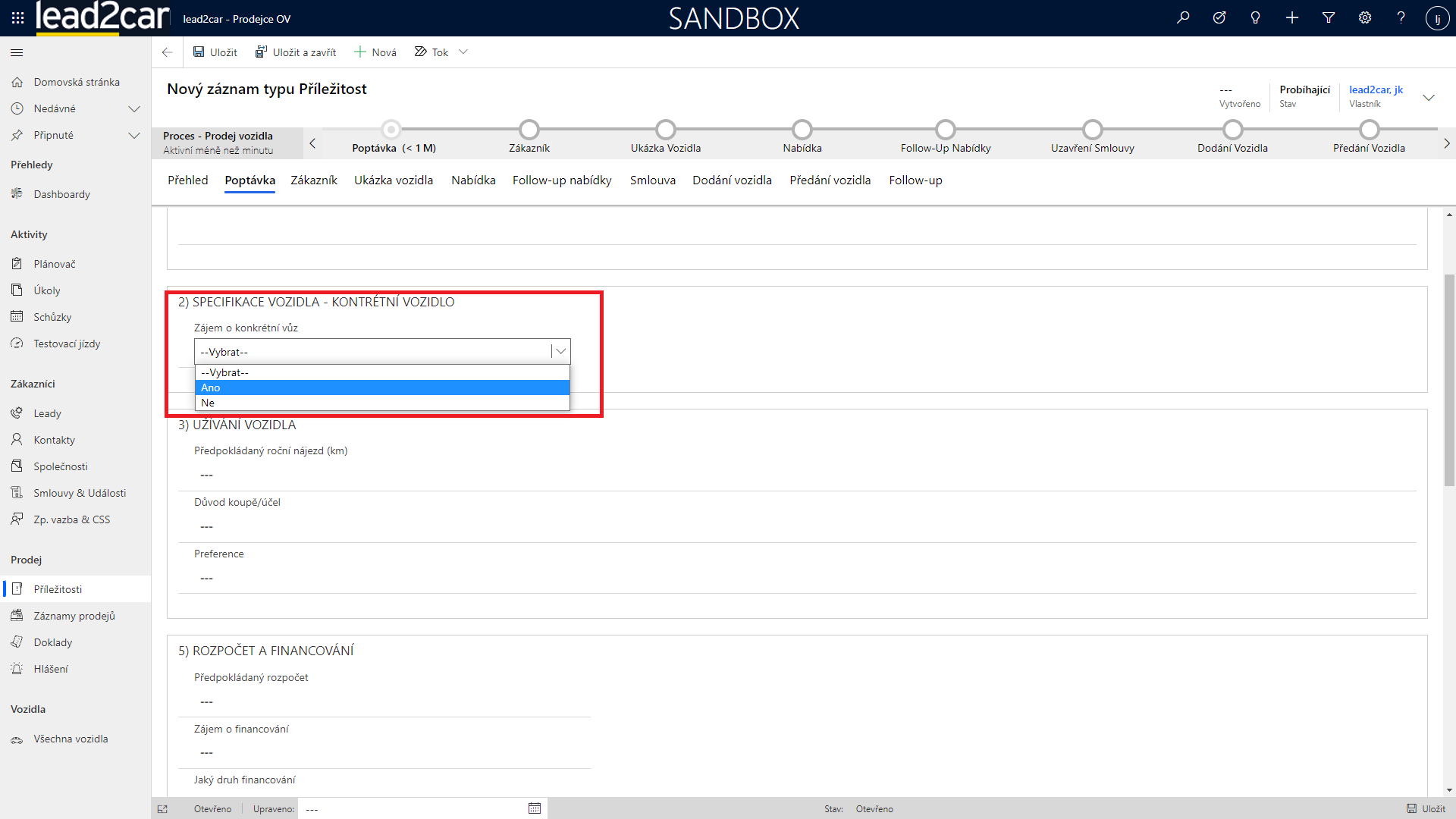Click Uložit a zavřít button
This screenshot has height=819, width=1456.
coord(296,52)
